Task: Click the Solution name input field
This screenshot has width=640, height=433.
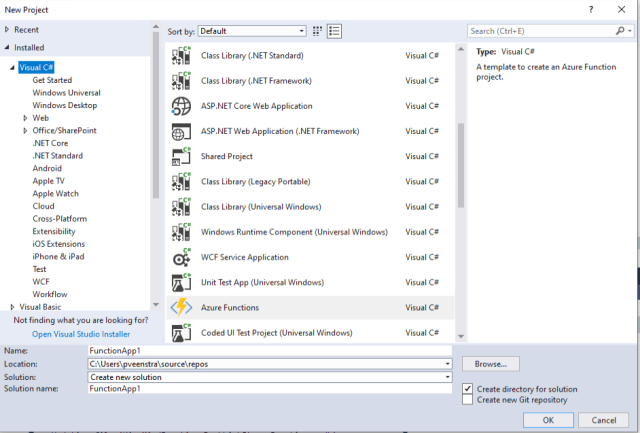Action: click(270, 389)
